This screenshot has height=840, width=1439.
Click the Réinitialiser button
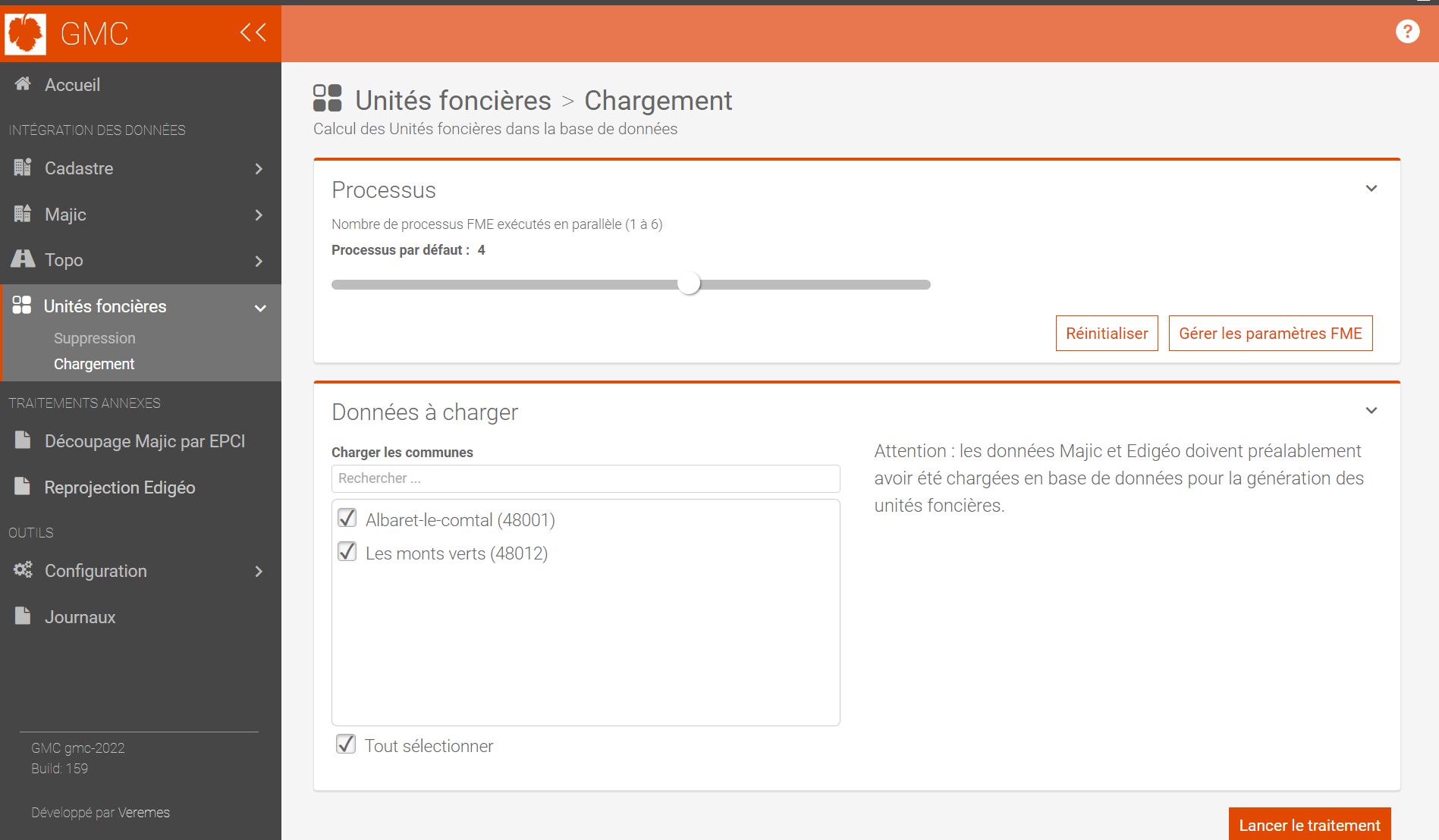1107,334
